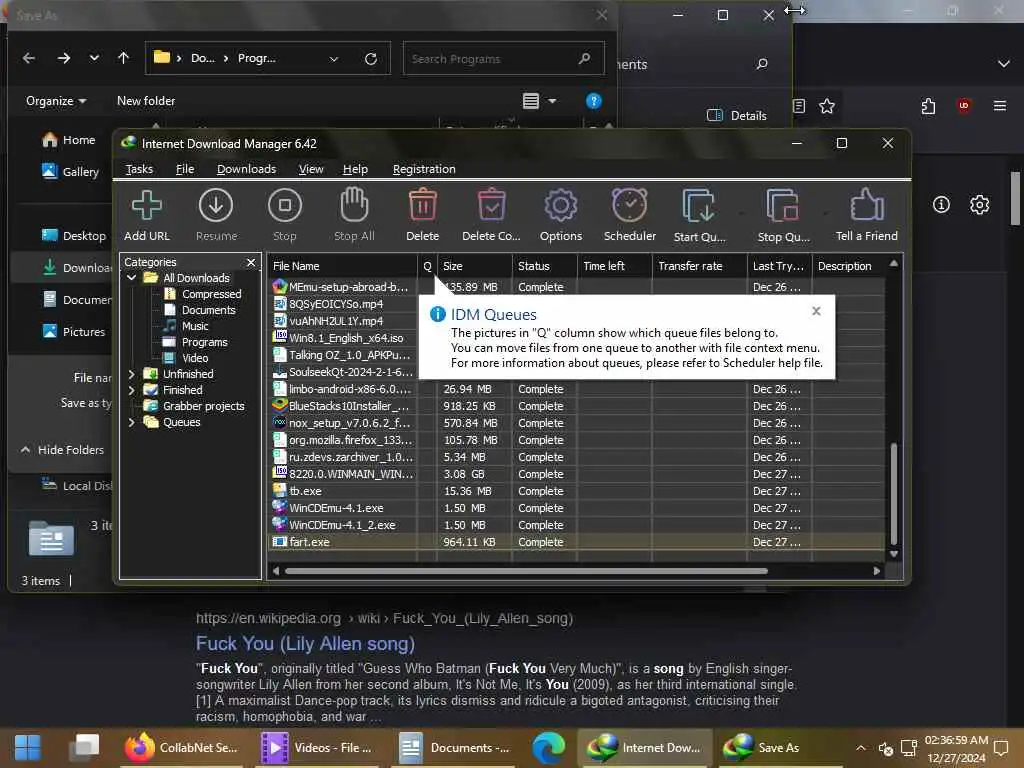Select Win8.1_English_x64.iso file
The image size is (1024, 768).
tap(346, 338)
